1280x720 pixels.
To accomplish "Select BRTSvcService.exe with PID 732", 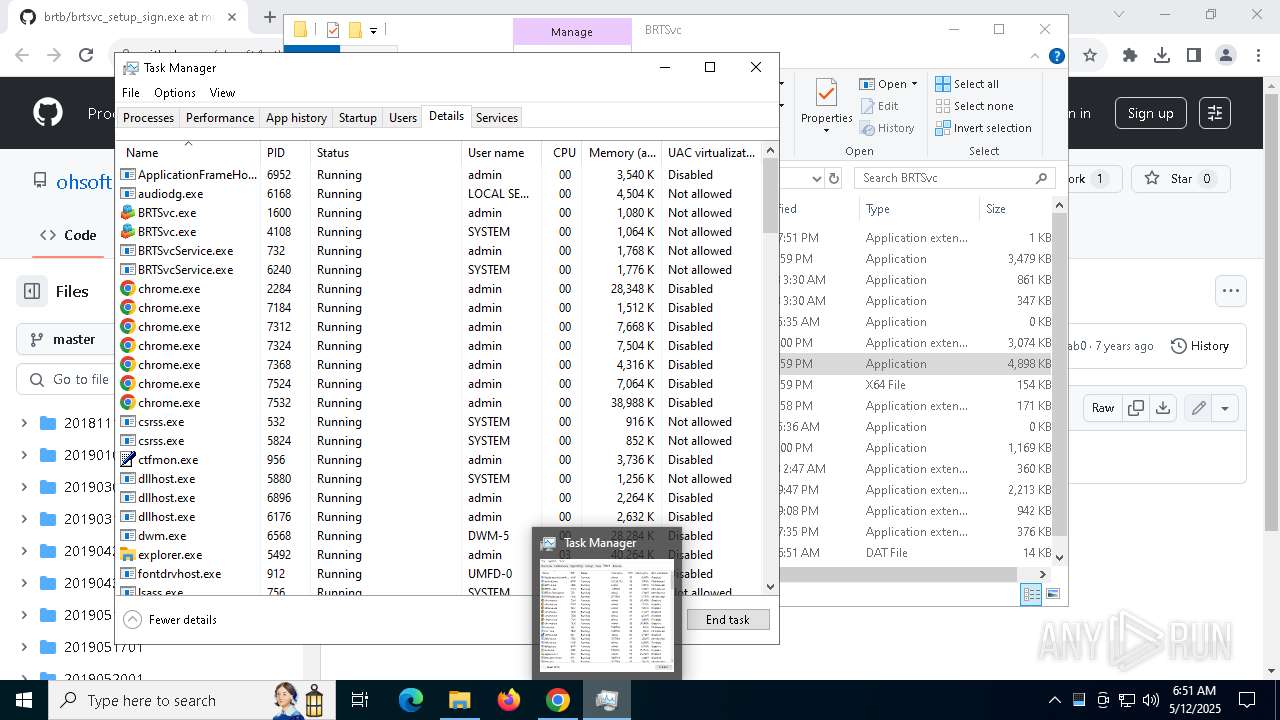I will pyautogui.click(x=440, y=251).
